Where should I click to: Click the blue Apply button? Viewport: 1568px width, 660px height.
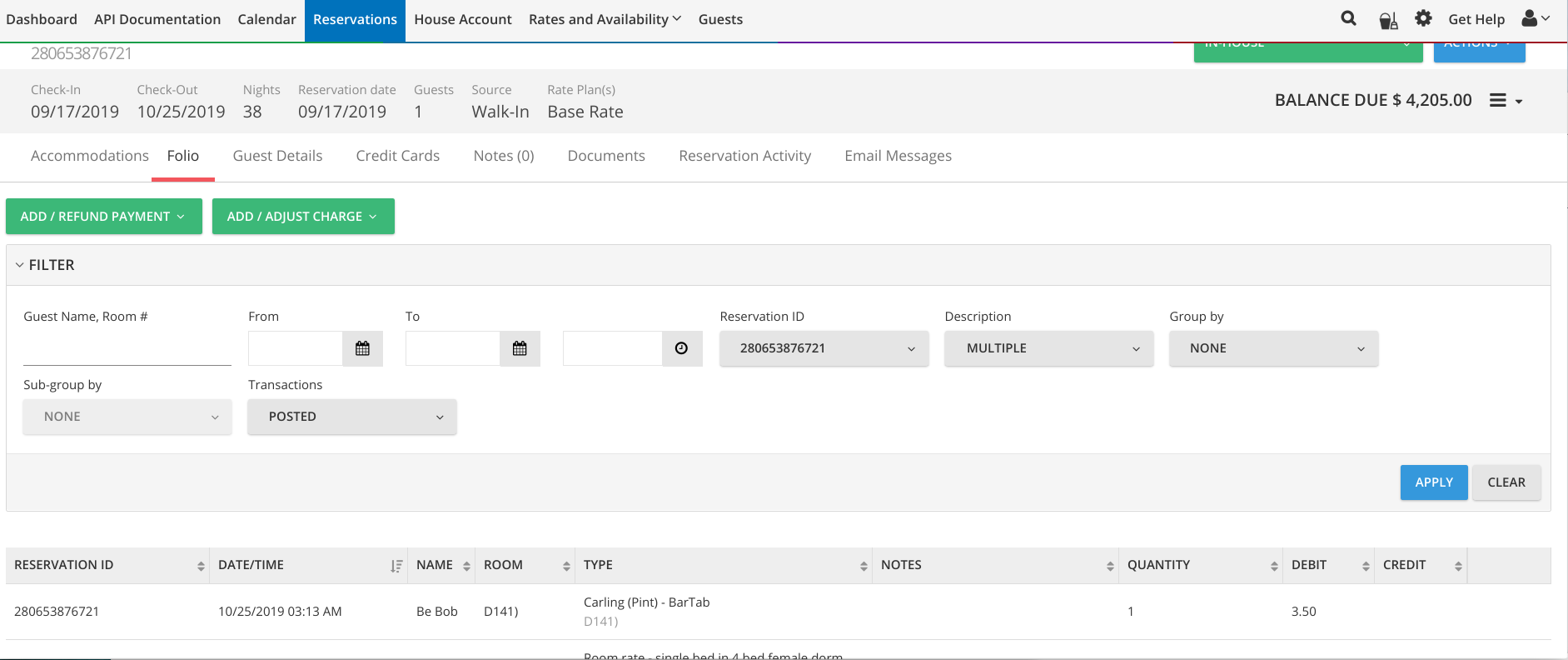1433,482
